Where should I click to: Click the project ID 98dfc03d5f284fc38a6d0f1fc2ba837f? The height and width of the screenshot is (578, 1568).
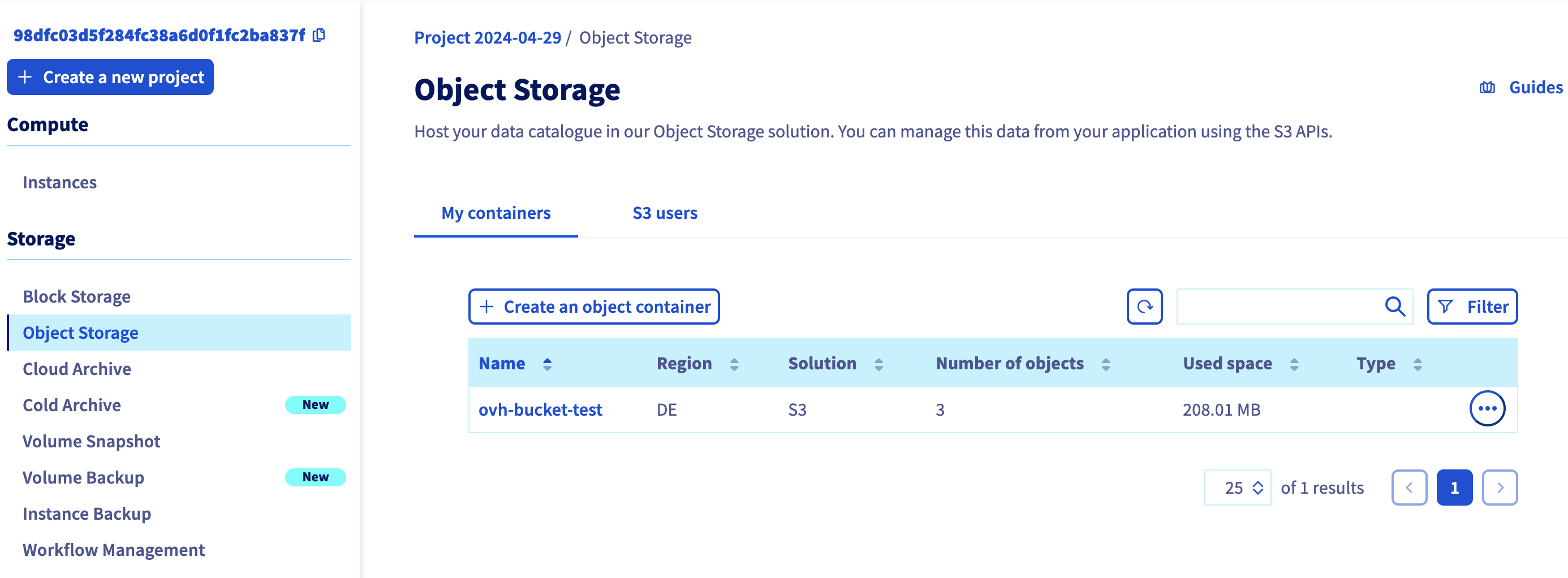coord(159,35)
